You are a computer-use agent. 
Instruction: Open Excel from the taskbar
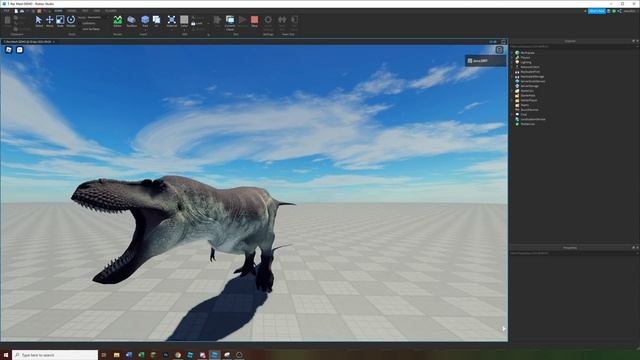coord(141,355)
